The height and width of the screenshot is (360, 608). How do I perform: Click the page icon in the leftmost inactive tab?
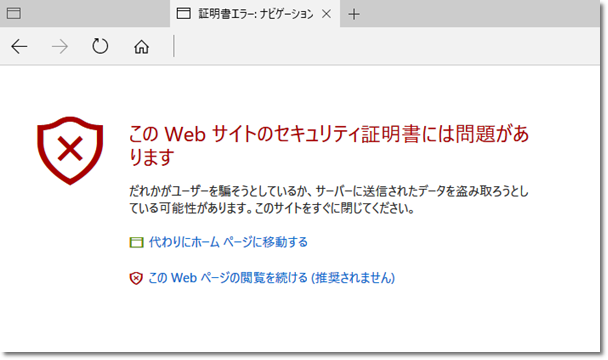pyautogui.click(x=14, y=14)
